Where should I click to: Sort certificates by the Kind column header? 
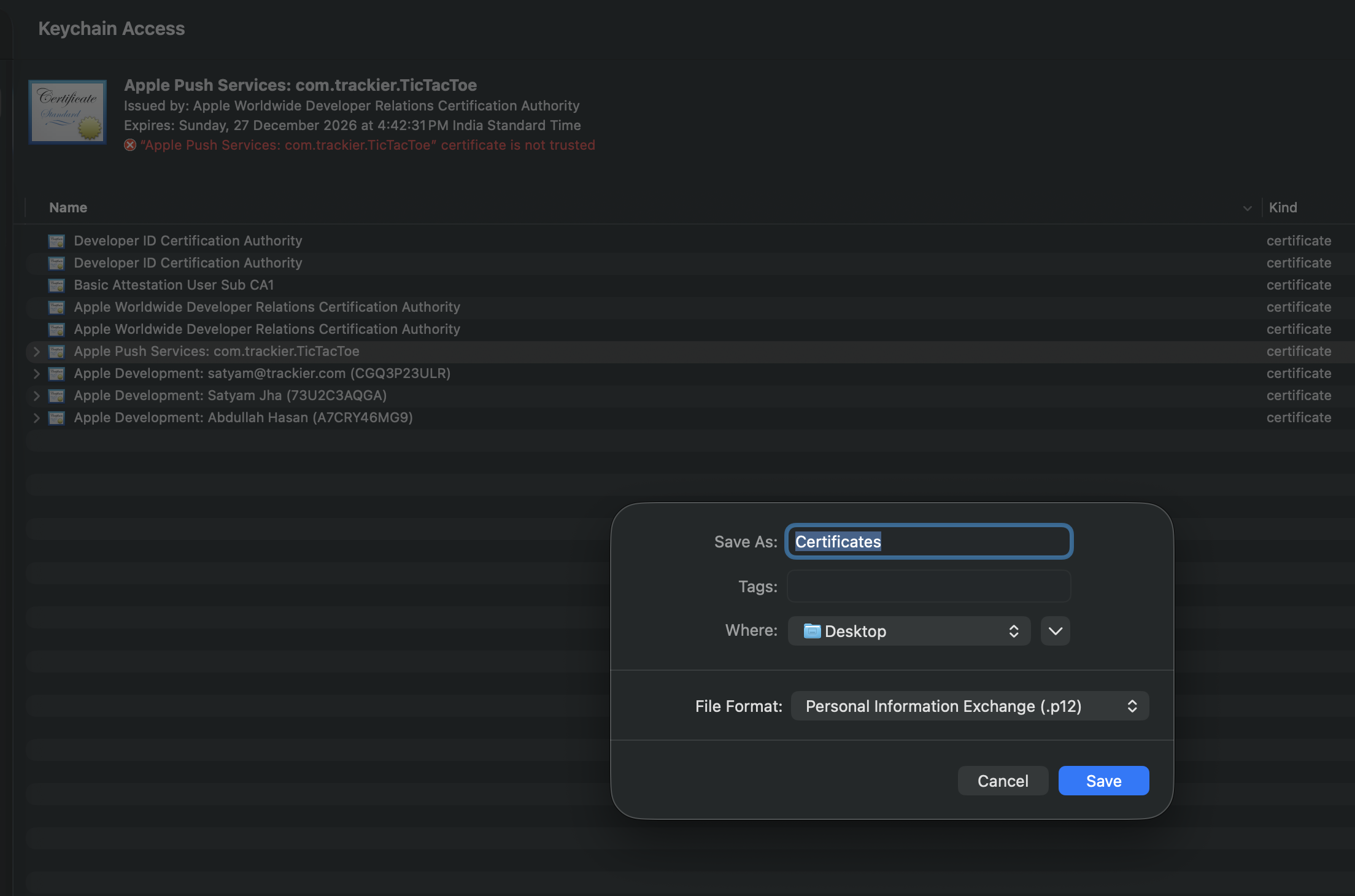(1283, 207)
